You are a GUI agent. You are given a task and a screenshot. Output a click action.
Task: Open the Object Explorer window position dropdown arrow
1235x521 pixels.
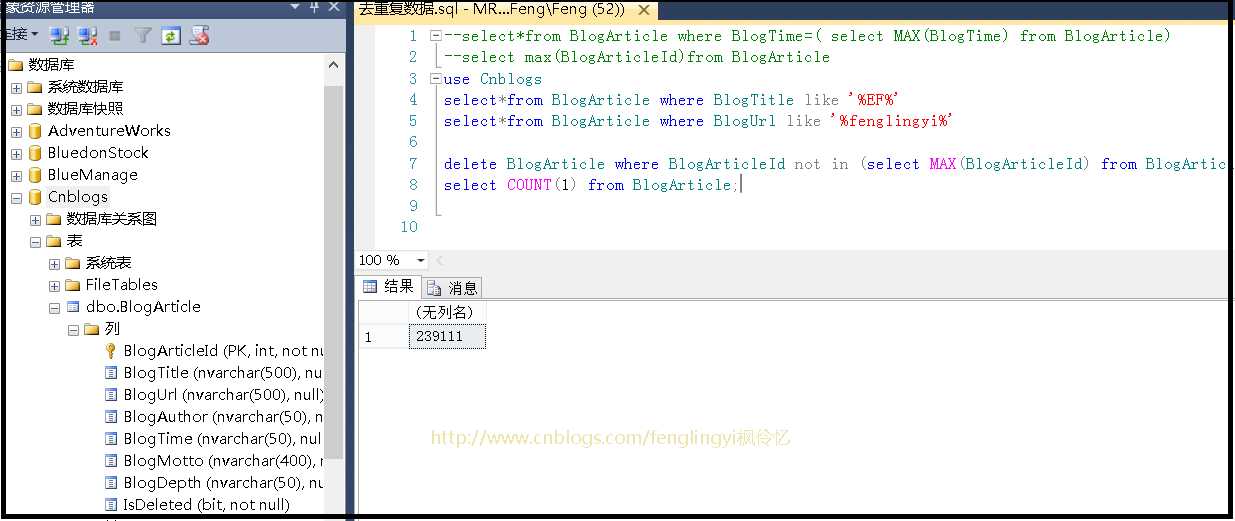[x=296, y=7]
